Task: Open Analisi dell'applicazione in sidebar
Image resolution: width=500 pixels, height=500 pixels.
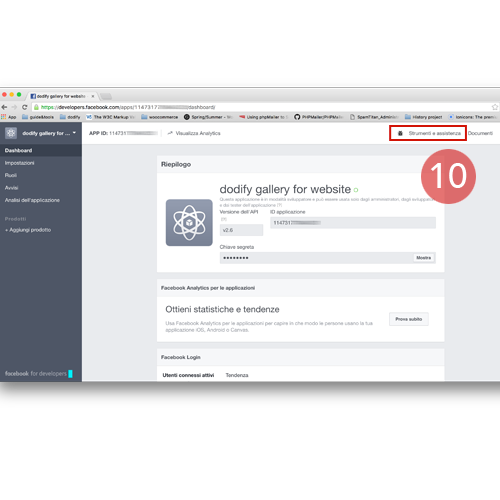Action: click(x=32, y=200)
